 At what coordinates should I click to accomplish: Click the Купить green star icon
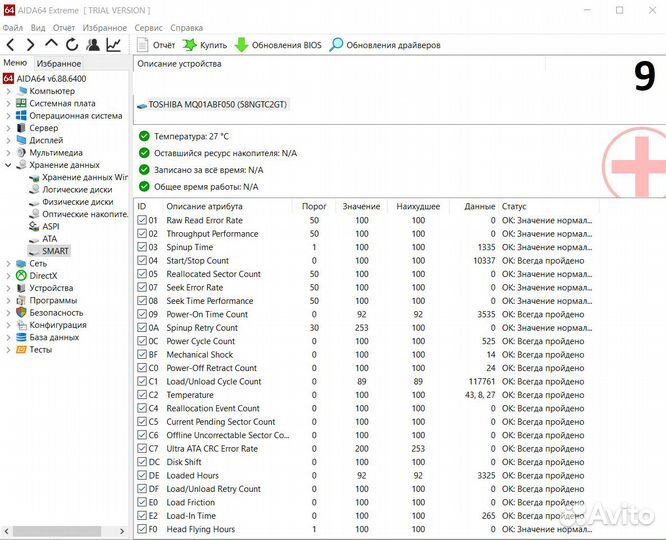click(x=189, y=45)
